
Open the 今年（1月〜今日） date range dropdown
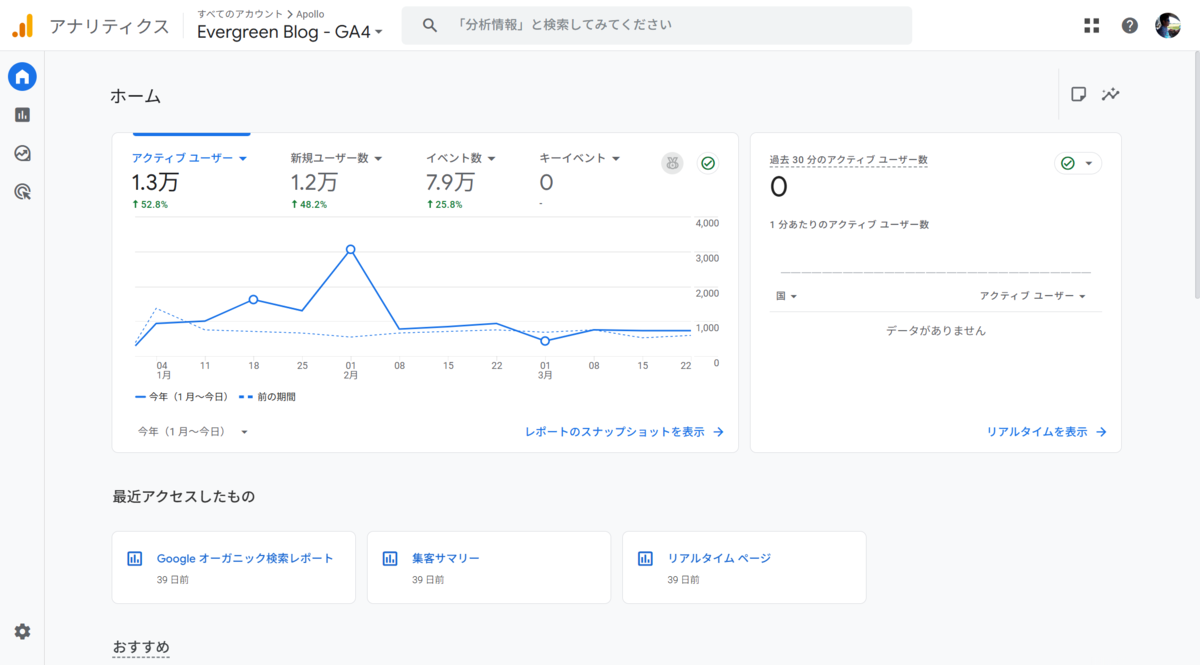coord(193,432)
